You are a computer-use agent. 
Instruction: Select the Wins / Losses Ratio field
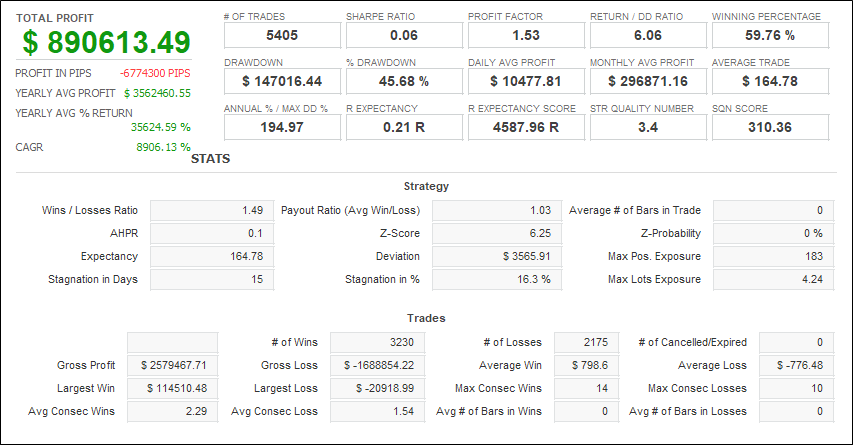pyautogui.click(x=210, y=210)
